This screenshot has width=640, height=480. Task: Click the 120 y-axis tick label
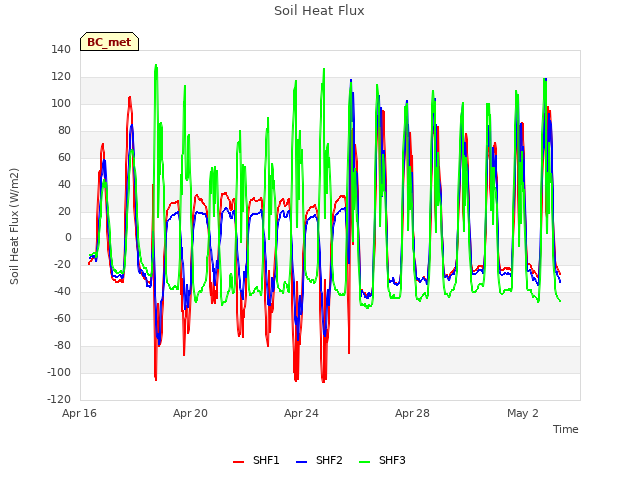(61, 77)
